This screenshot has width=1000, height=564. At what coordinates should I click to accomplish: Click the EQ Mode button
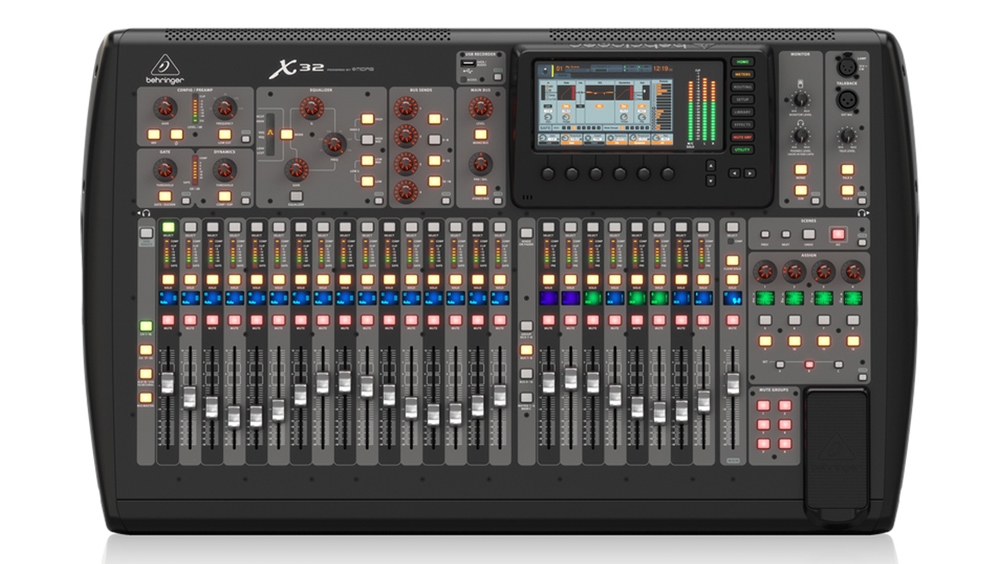point(287,135)
